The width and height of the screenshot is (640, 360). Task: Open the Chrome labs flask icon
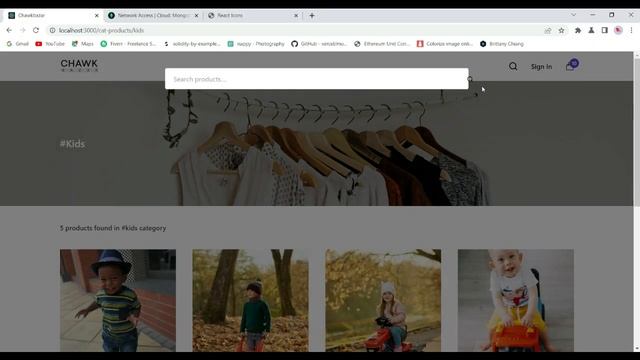[591, 30]
